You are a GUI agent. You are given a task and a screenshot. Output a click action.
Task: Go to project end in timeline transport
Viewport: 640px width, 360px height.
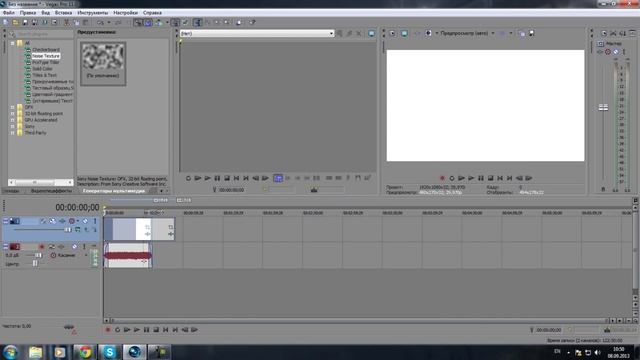175,330
